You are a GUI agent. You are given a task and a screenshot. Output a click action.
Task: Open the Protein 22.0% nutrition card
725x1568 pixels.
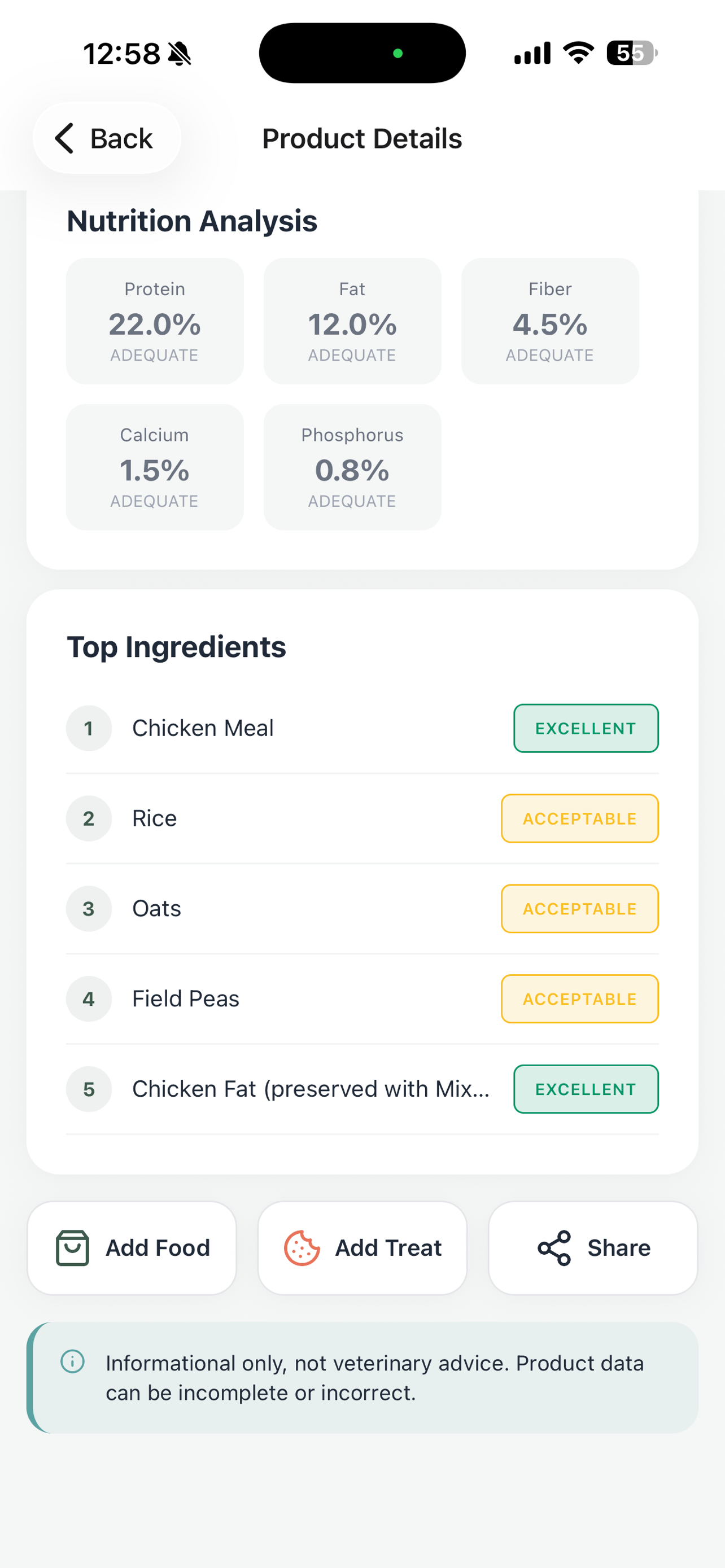(x=155, y=321)
